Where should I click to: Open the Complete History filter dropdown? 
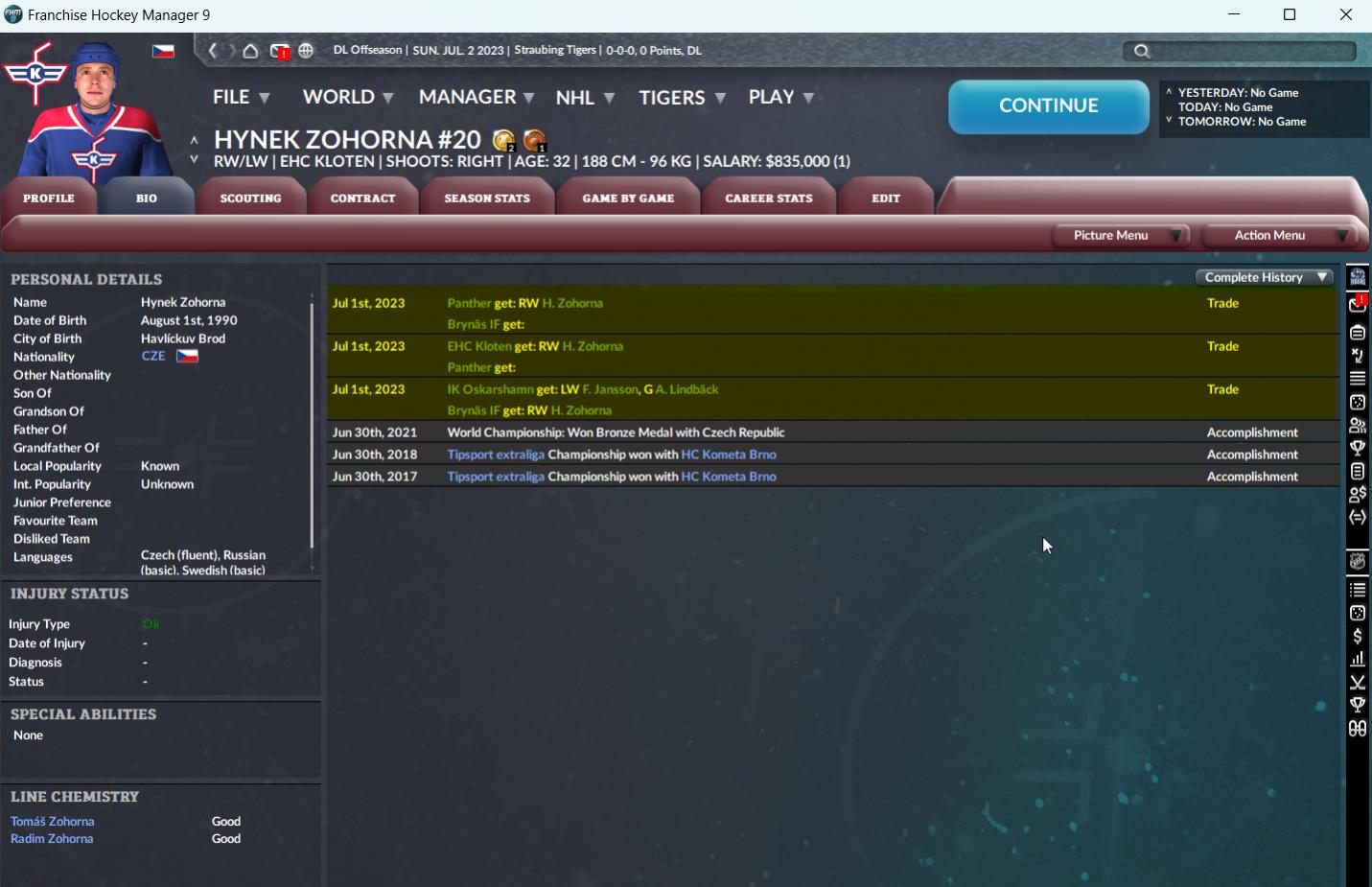point(1265,277)
